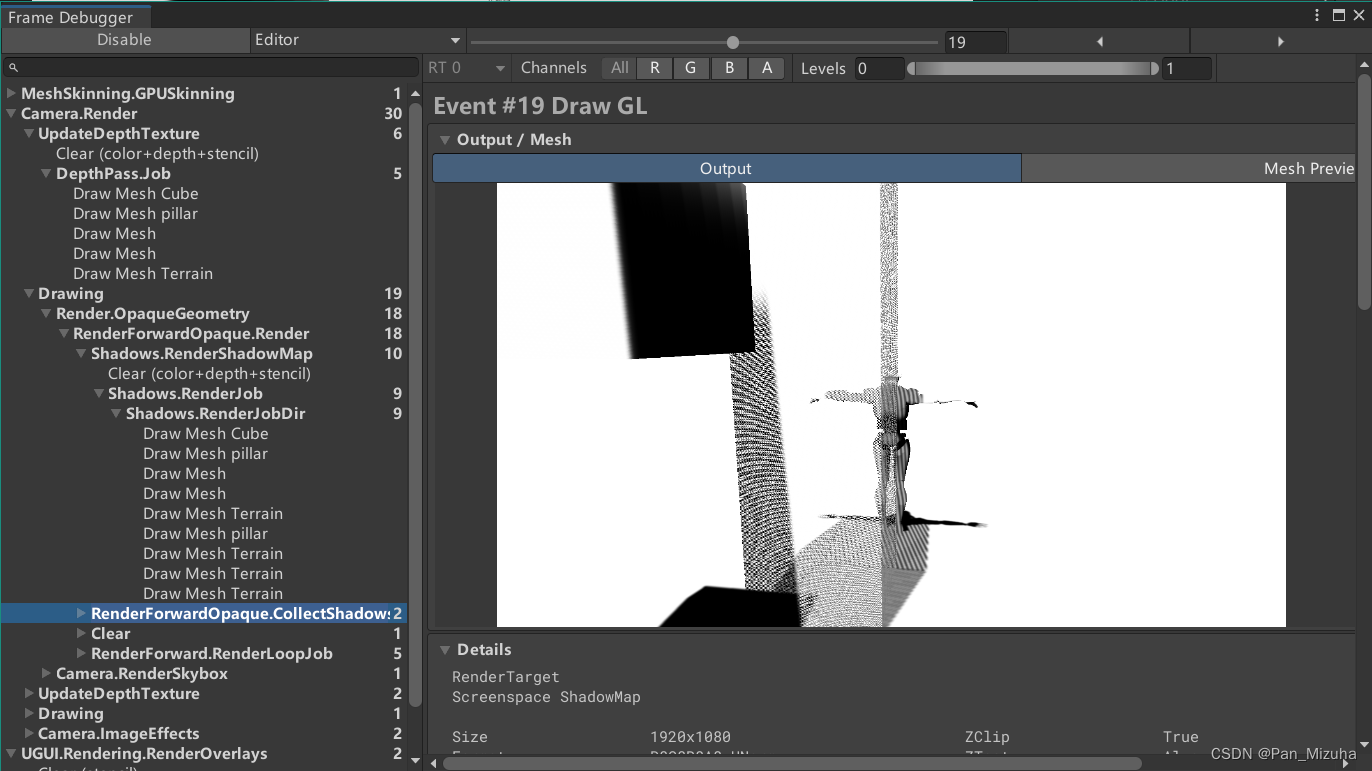The width and height of the screenshot is (1372, 771).
Task: Show only the G channel
Action: [x=691, y=68]
